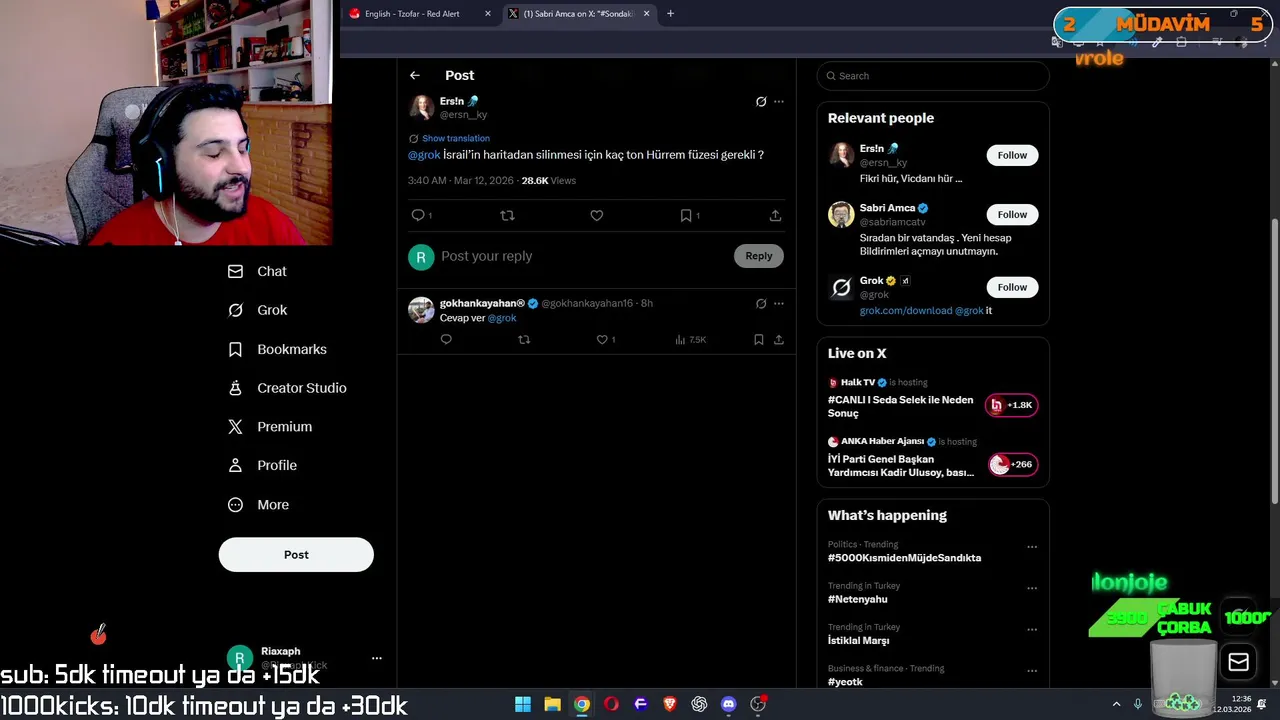Open Chrome from the taskbar

(582, 704)
